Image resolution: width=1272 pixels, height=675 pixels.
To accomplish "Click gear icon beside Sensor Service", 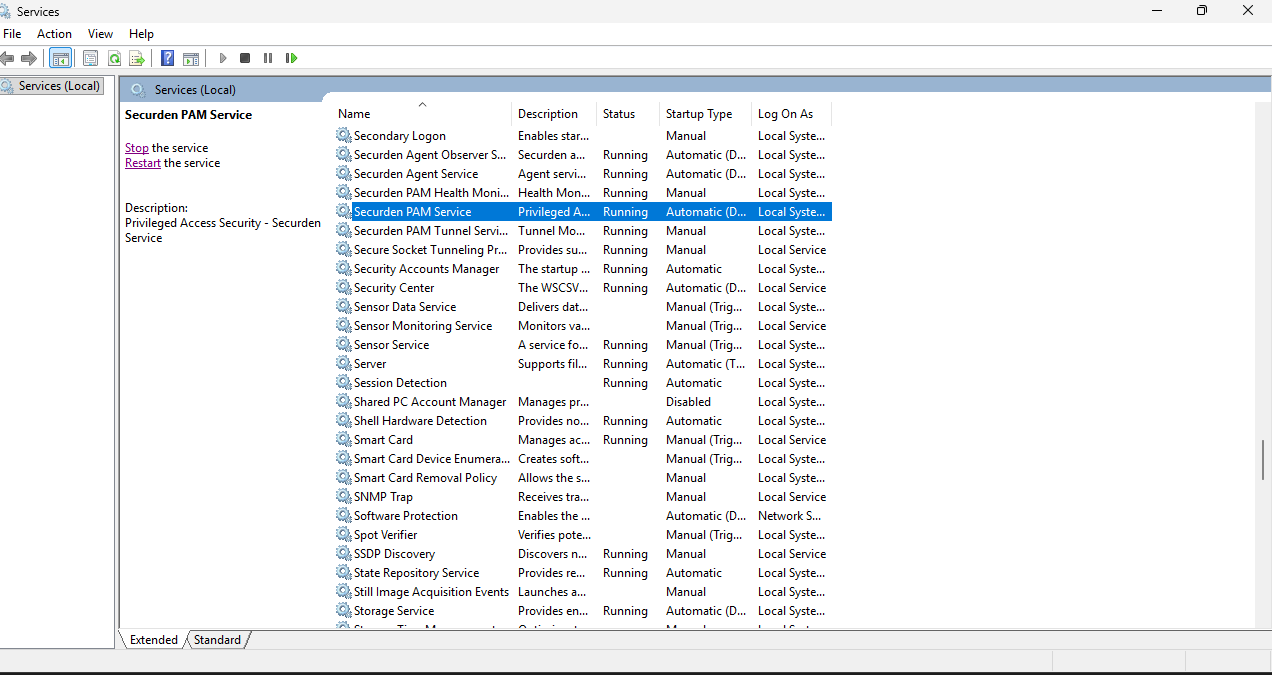I will [x=344, y=344].
